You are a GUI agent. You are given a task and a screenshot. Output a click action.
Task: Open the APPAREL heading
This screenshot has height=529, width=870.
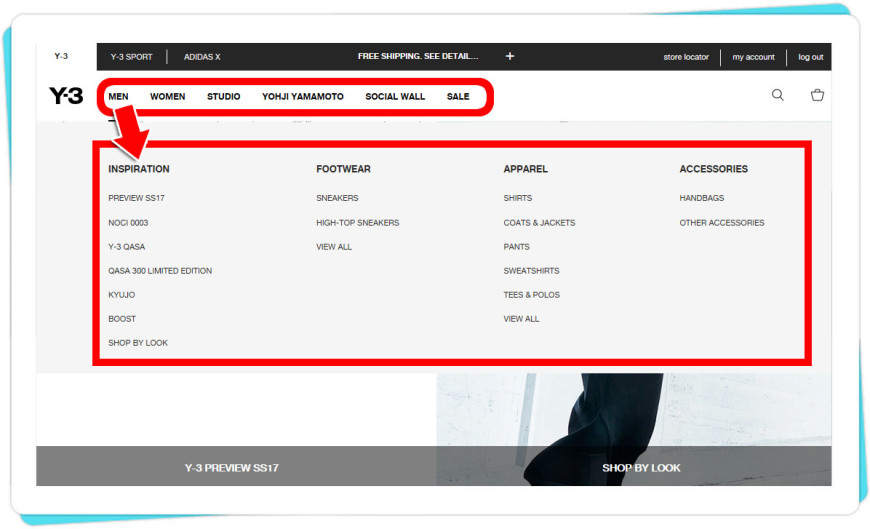525,169
